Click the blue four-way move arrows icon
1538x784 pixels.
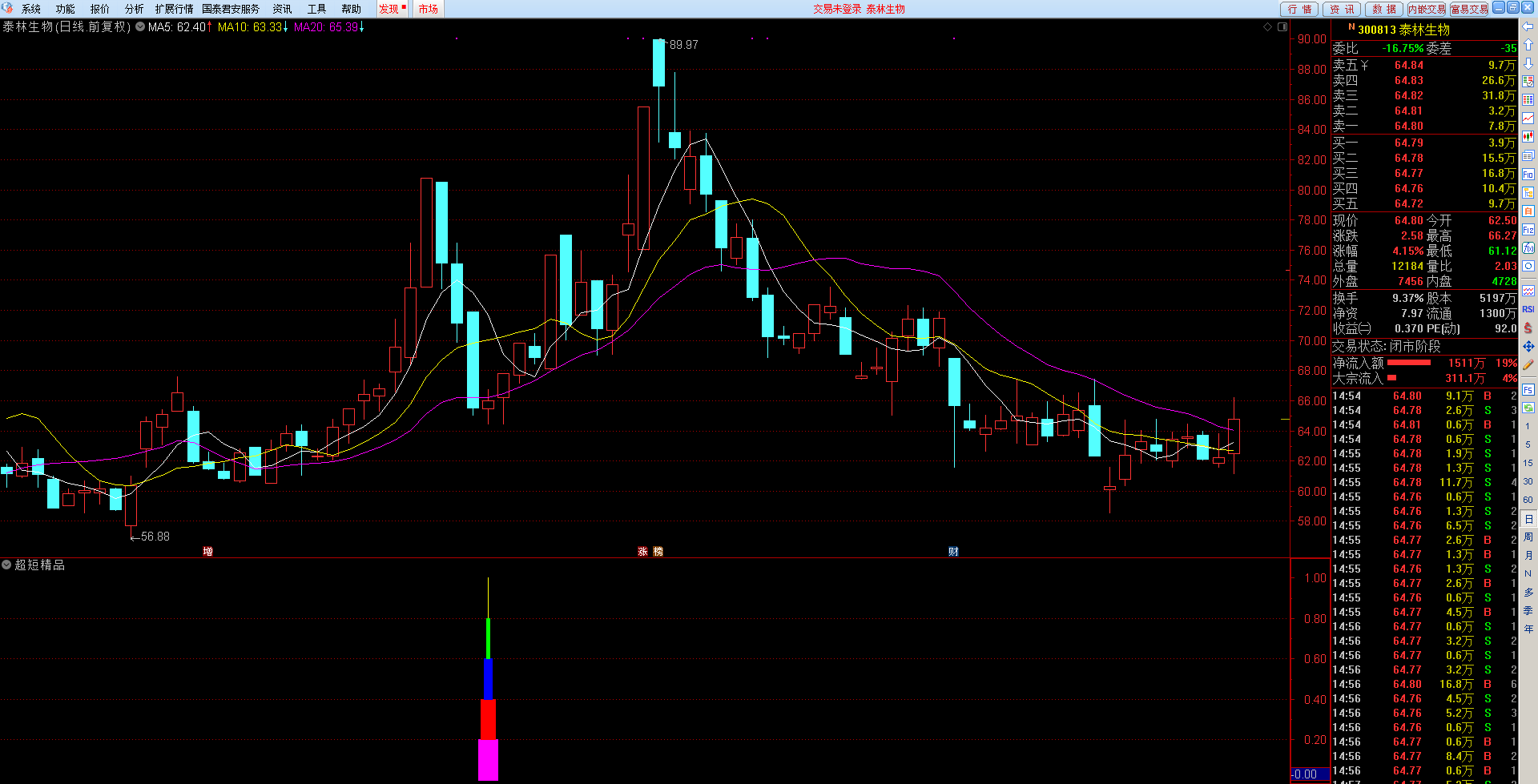coord(1528,346)
